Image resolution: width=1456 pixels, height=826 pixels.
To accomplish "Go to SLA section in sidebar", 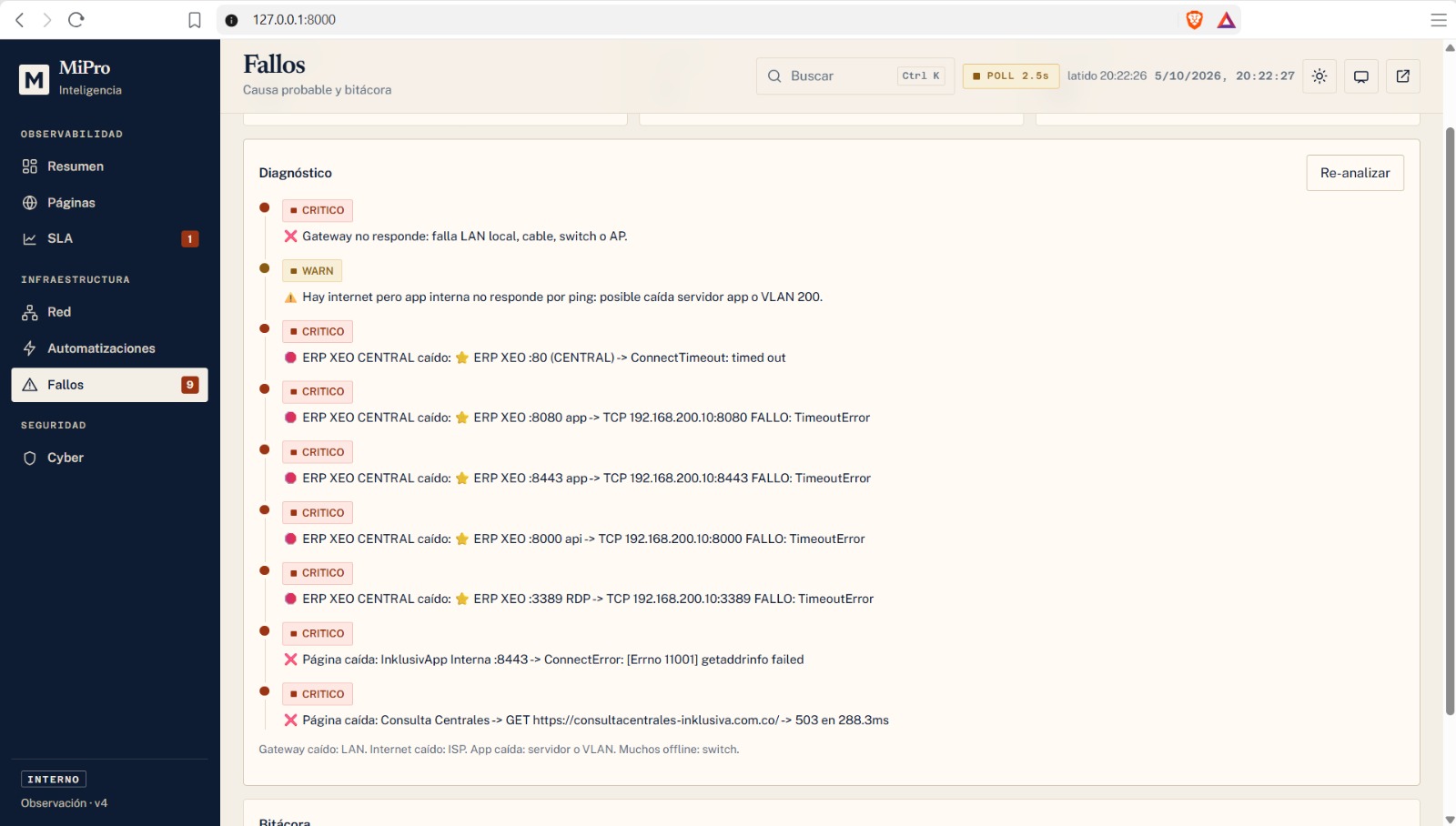I will (x=109, y=238).
